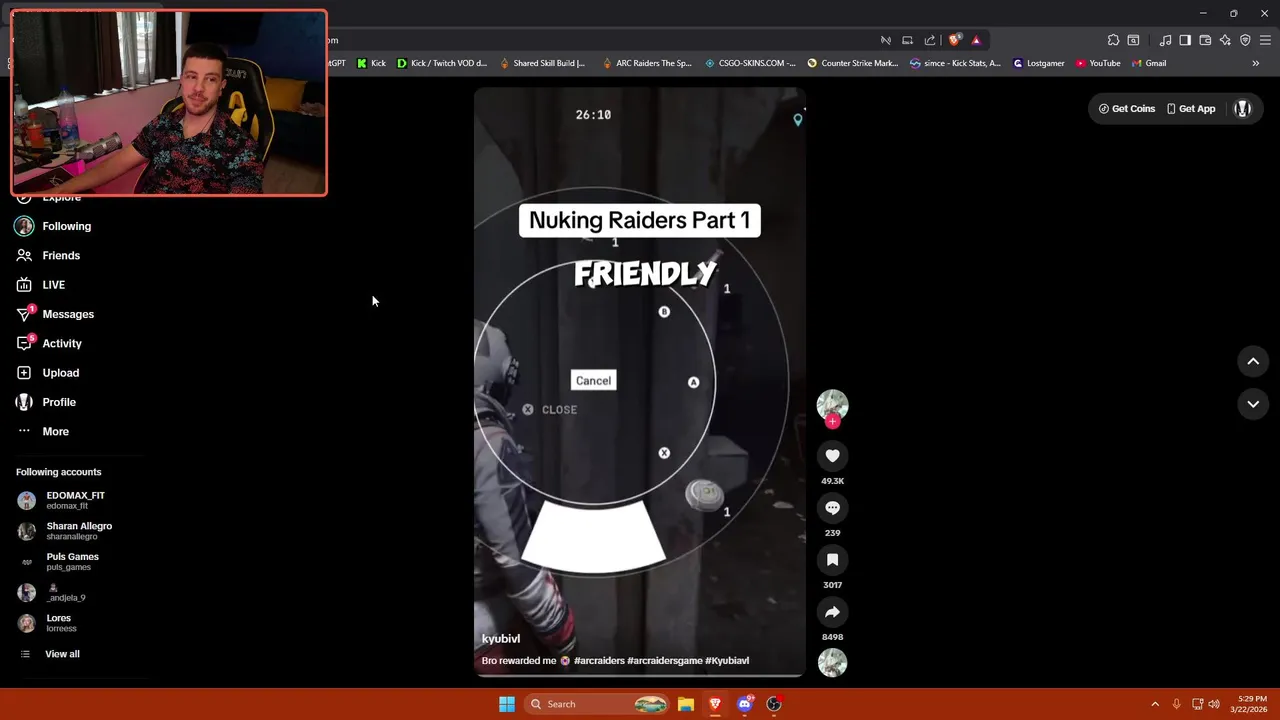Screen dimensions: 1280x720
Task: Click the location pin icon on the video
Action: coord(797,120)
